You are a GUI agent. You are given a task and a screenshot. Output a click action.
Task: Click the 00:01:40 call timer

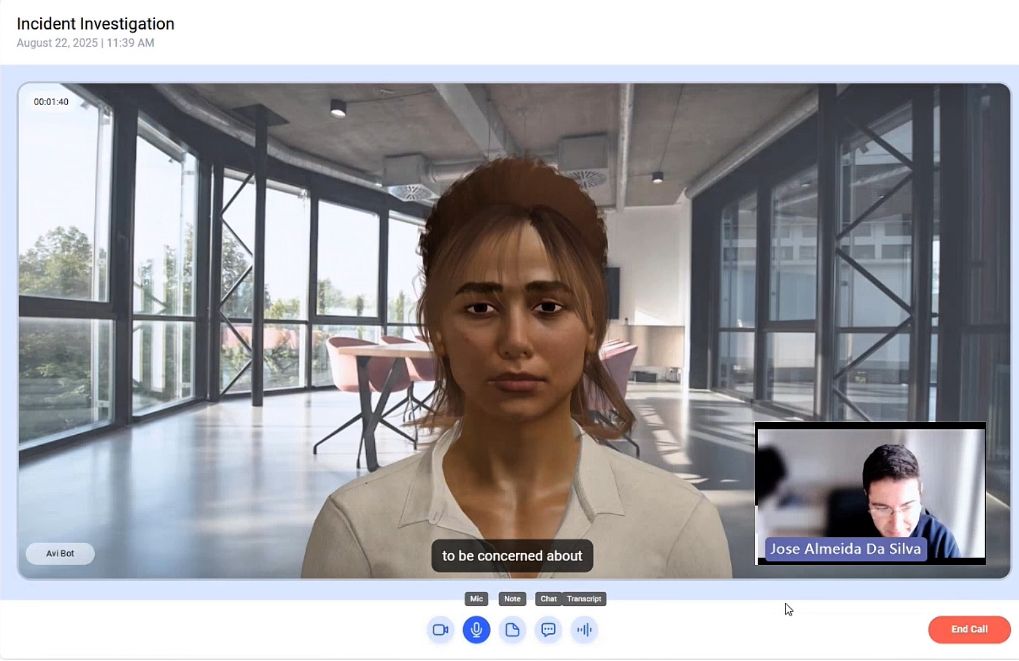[51, 101]
